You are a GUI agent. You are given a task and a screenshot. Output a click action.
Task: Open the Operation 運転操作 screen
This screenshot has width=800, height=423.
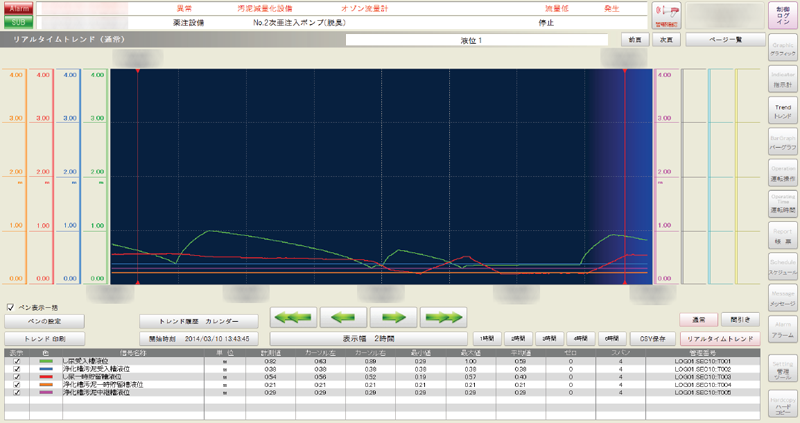point(783,173)
